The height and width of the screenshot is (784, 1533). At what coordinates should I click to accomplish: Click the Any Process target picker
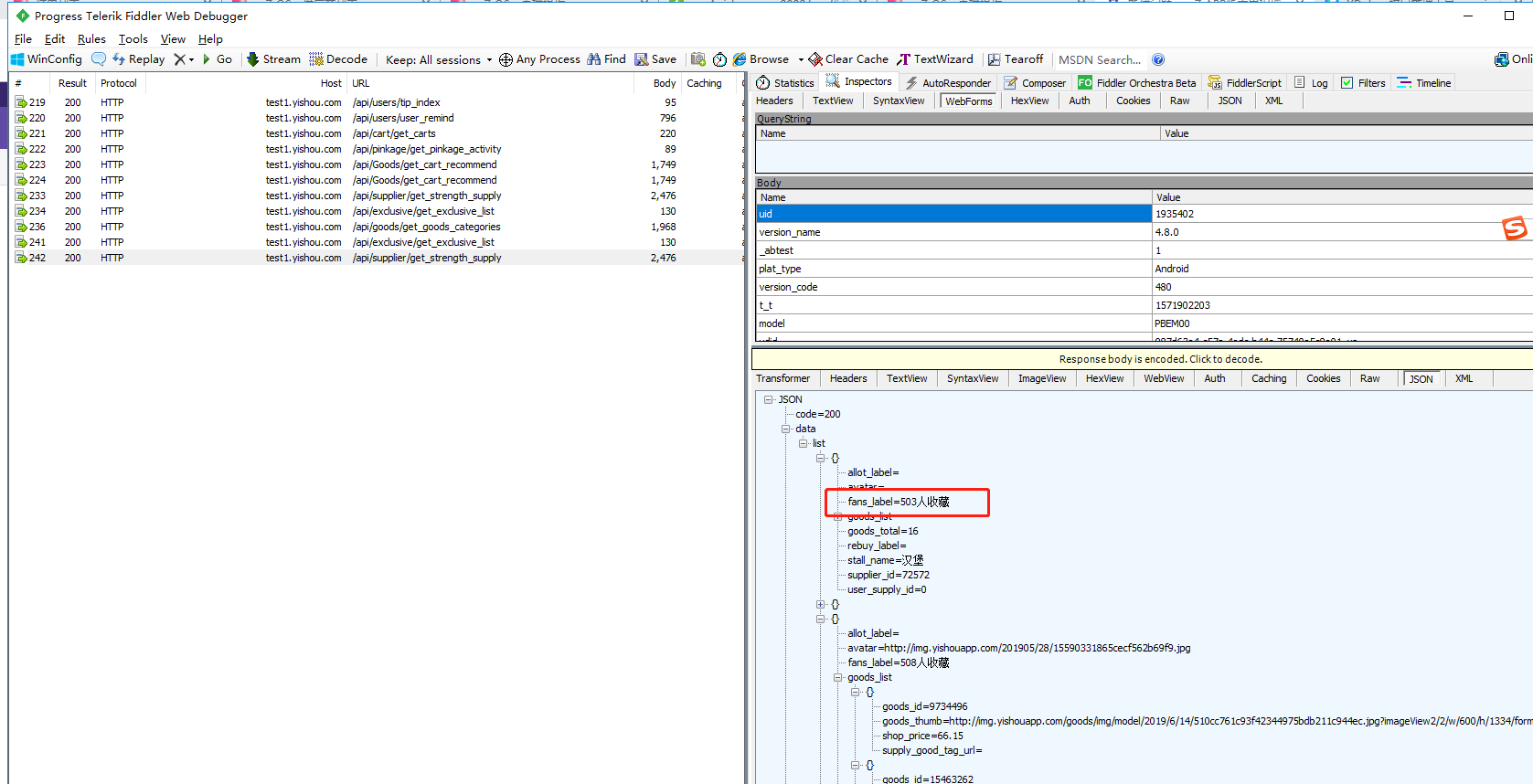(x=539, y=59)
